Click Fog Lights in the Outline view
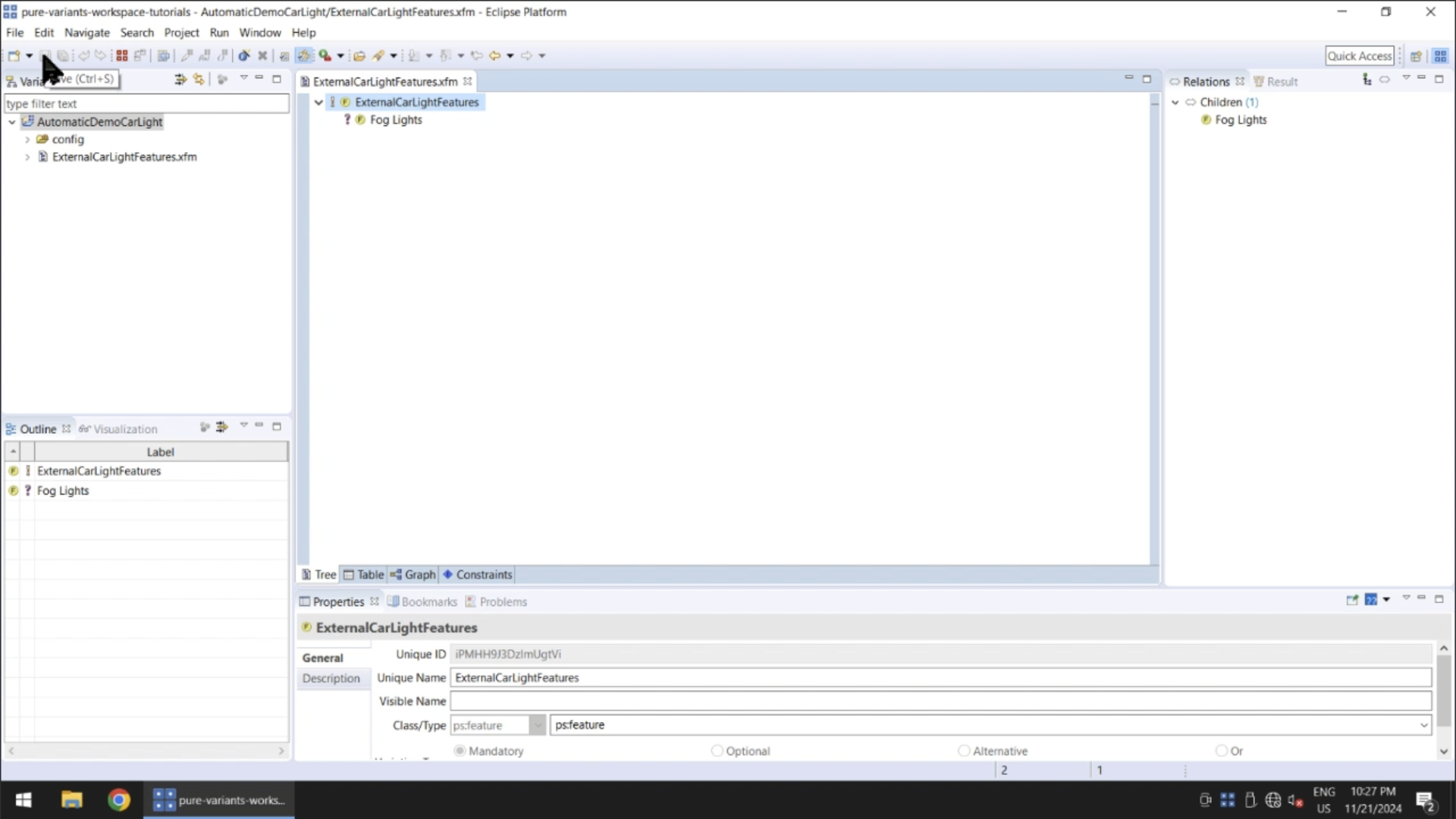The width and height of the screenshot is (1456, 819). tap(64, 490)
